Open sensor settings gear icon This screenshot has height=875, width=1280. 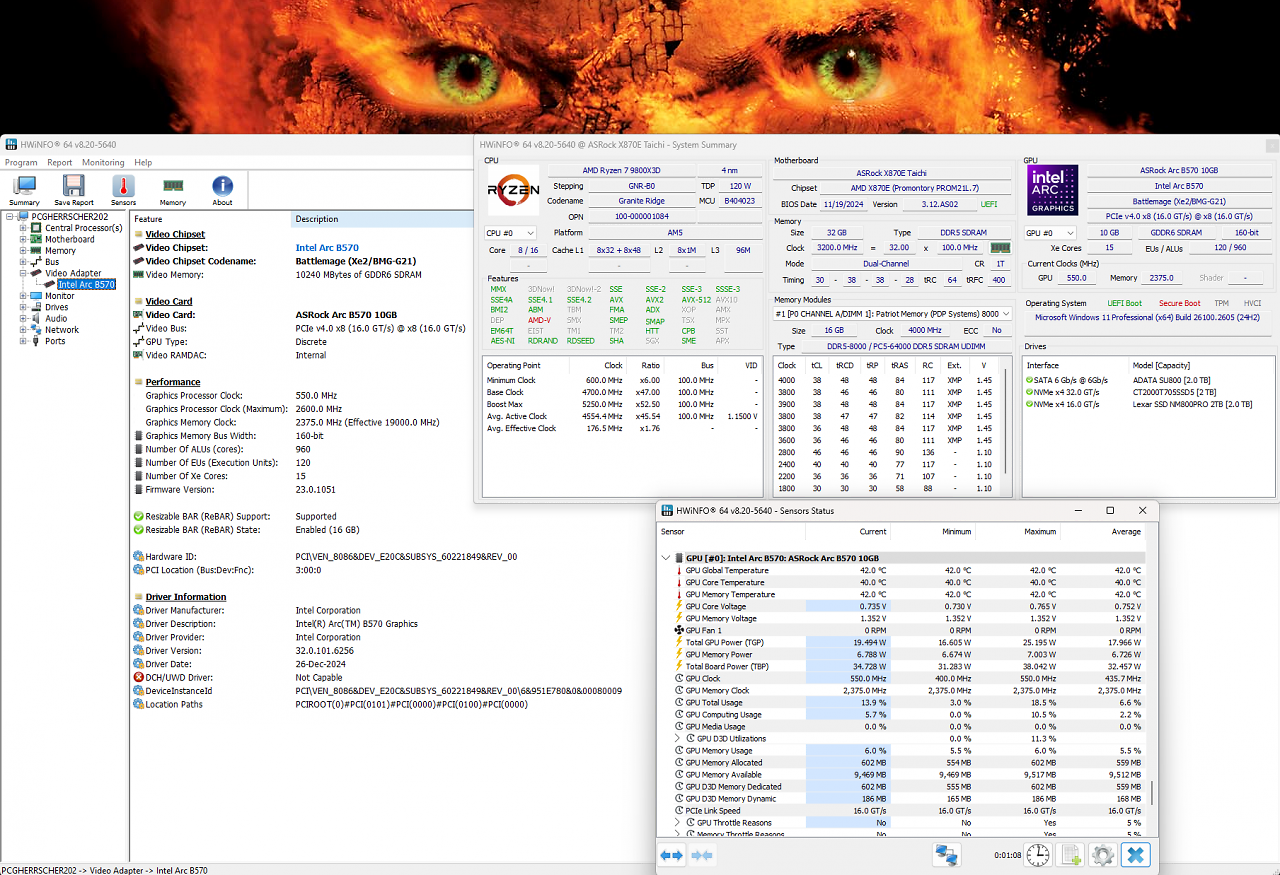coord(1103,855)
